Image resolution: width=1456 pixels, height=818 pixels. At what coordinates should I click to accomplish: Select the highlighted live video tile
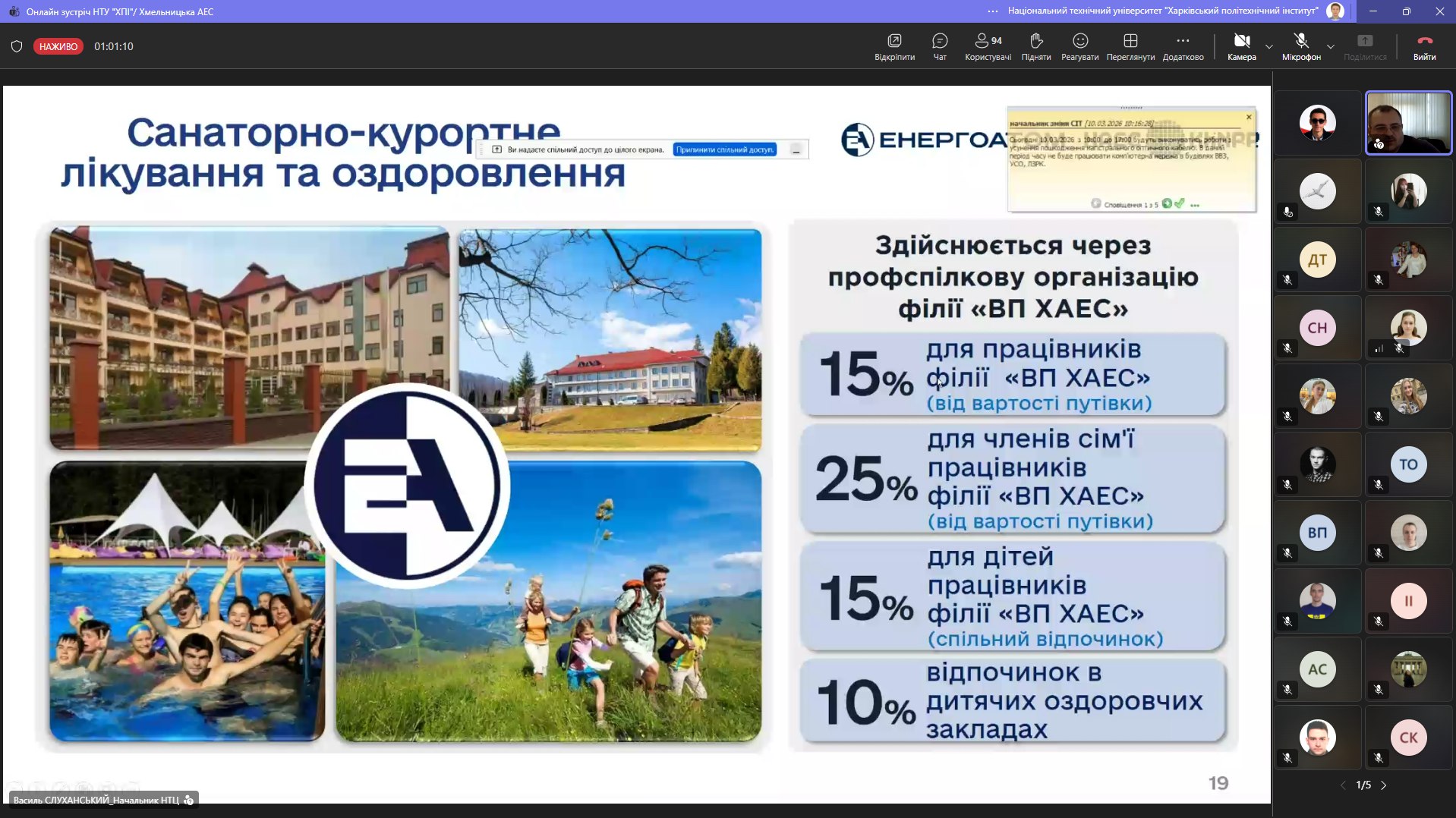1409,123
